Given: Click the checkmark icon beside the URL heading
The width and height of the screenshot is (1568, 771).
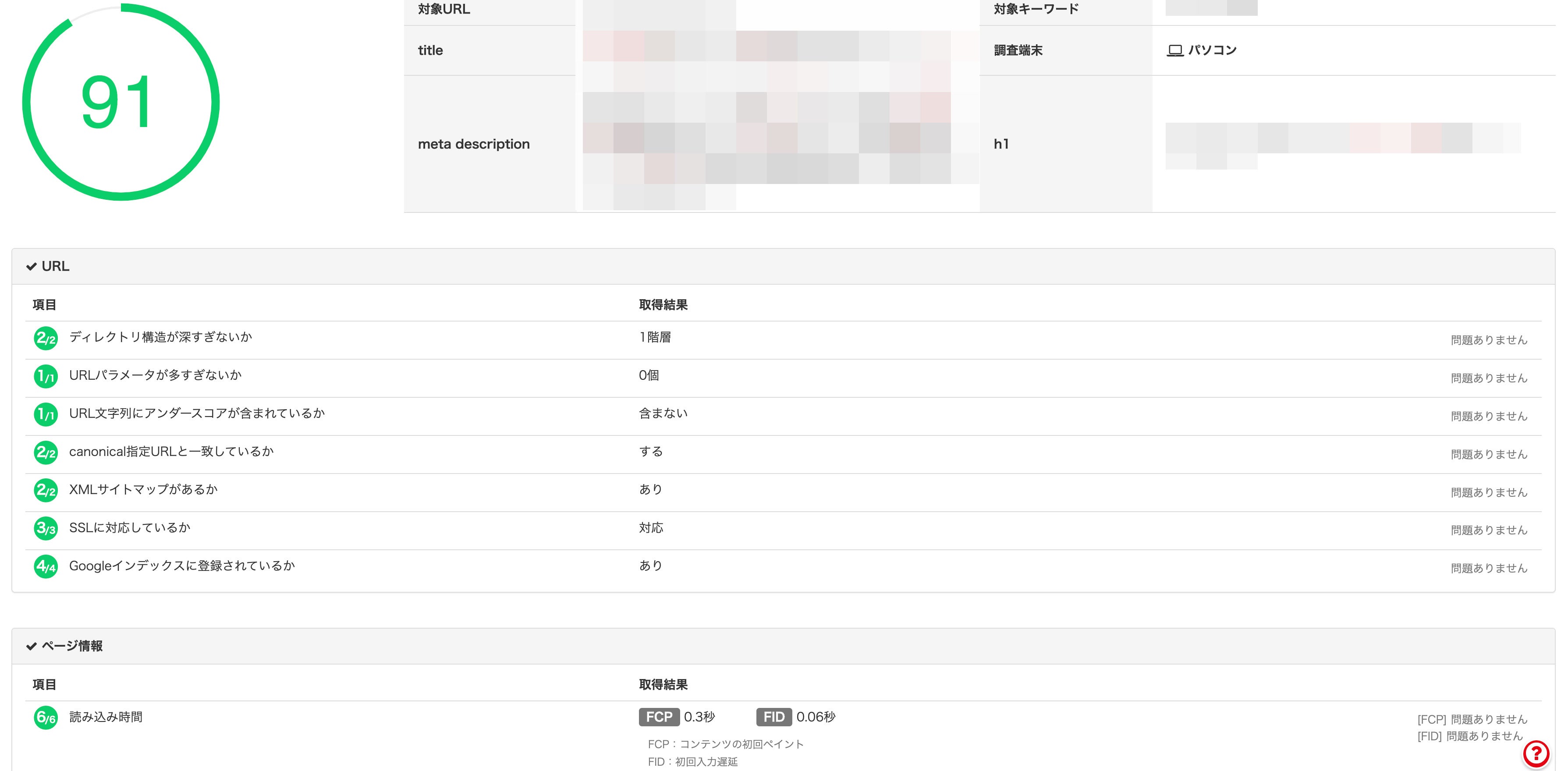Looking at the screenshot, I should coord(32,266).
